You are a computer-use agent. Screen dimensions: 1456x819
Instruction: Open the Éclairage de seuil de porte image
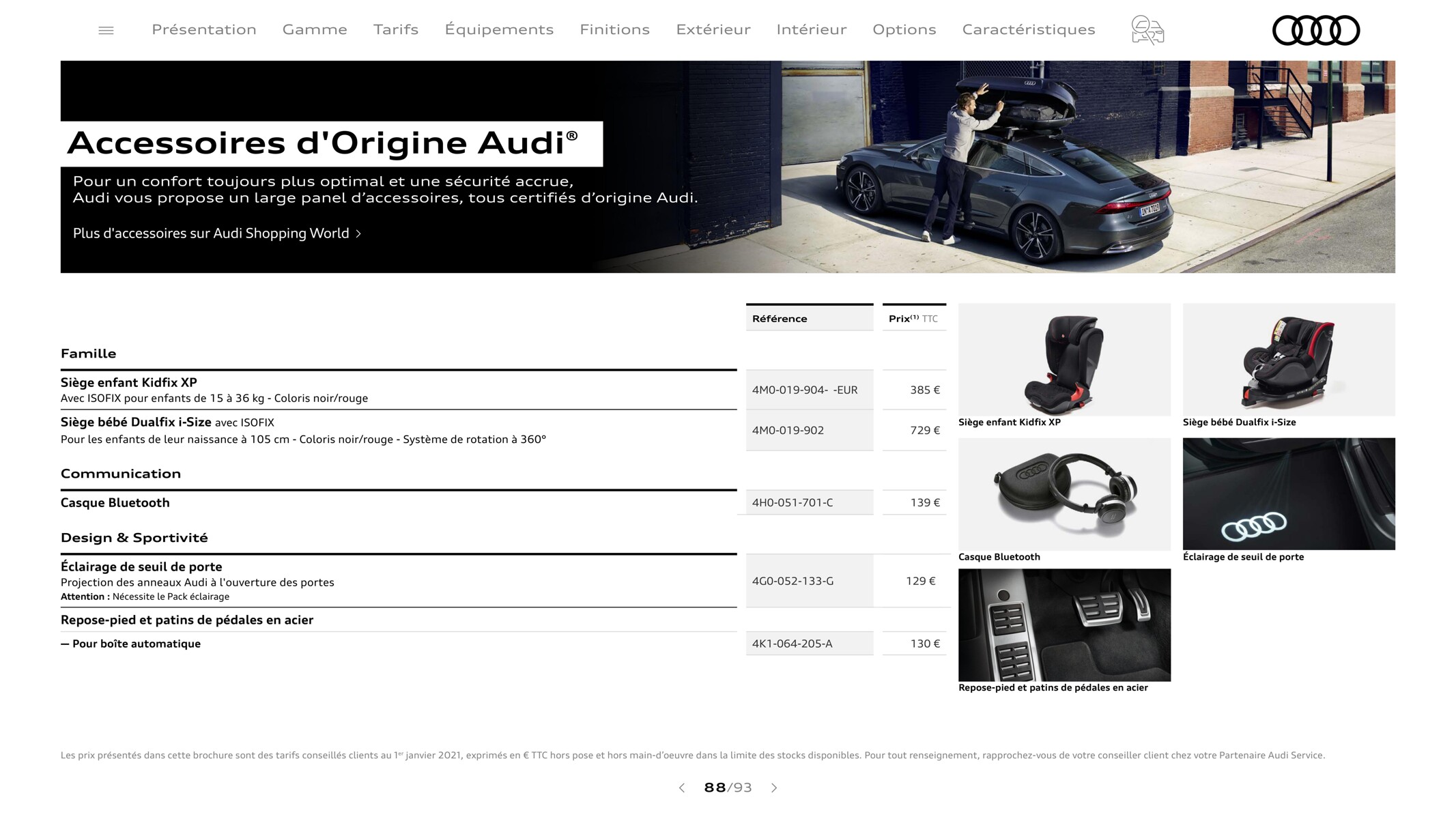(1289, 494)
